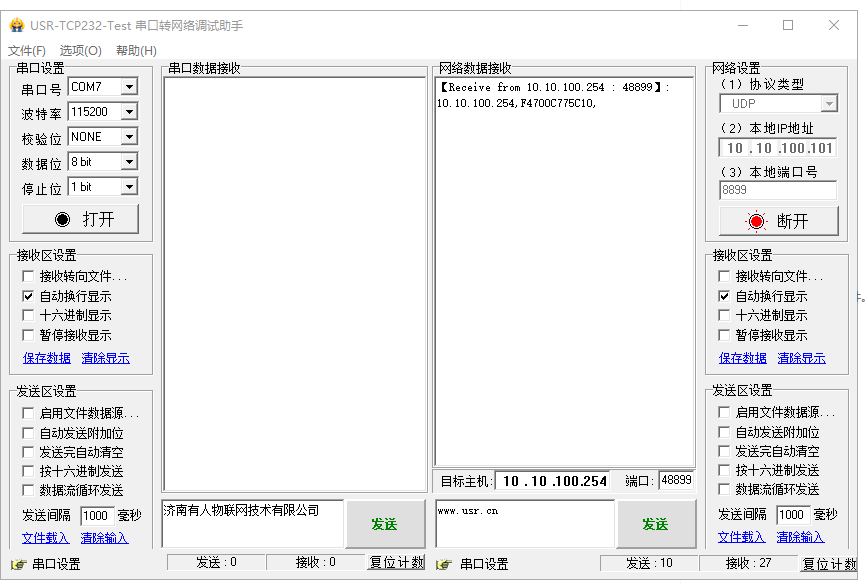This screenshot has height=584, width=868.
Task: Click the network-side 复位计数 button
Action: tap(828, 564)
